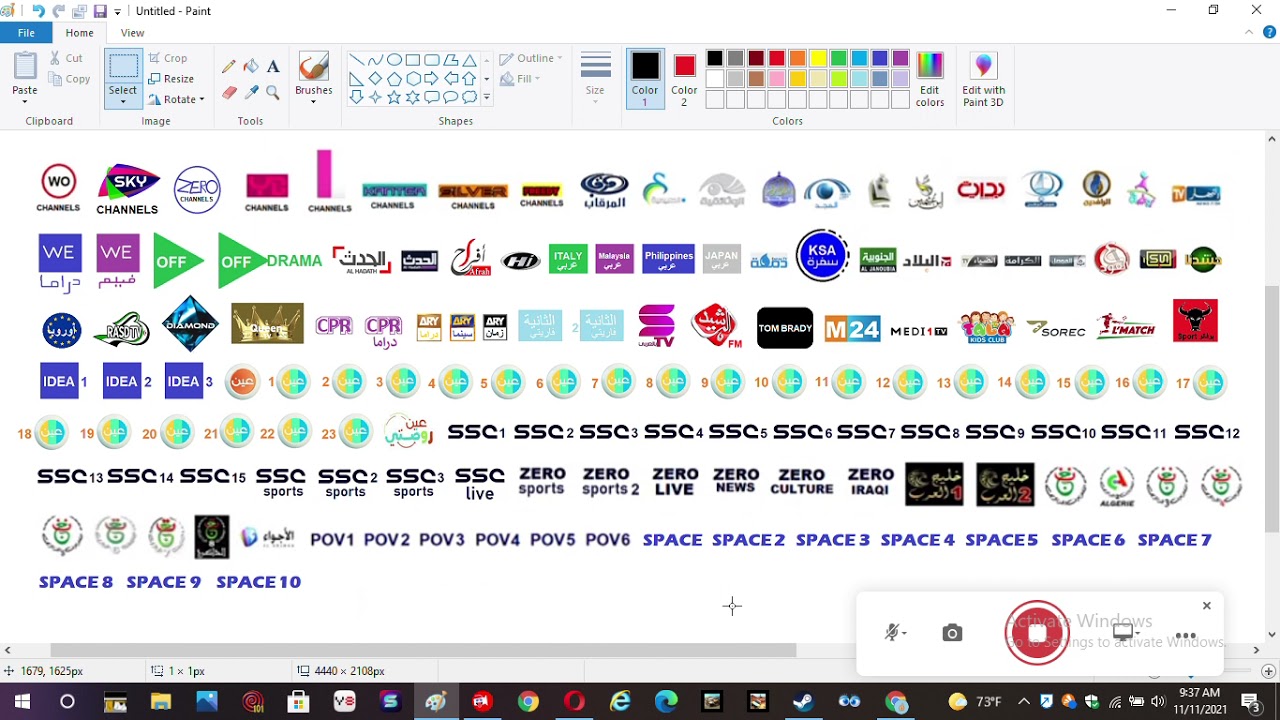Viewport: 1280px width, 720px height.
Task: Expand the Paste dropdown arrow
Action: [x=25, y=102]
